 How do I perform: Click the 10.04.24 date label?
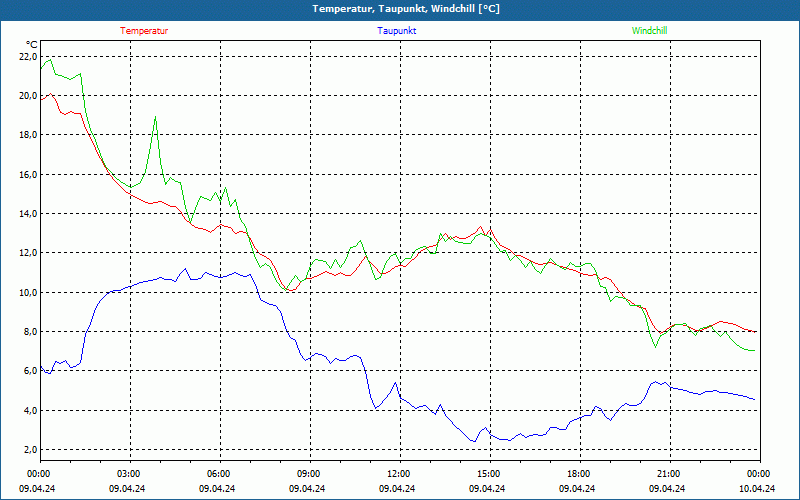757,488
